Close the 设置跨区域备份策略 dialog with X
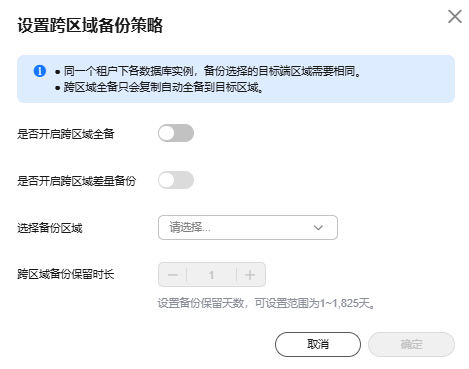The image size is (469, 369). [x=455, y=16]
